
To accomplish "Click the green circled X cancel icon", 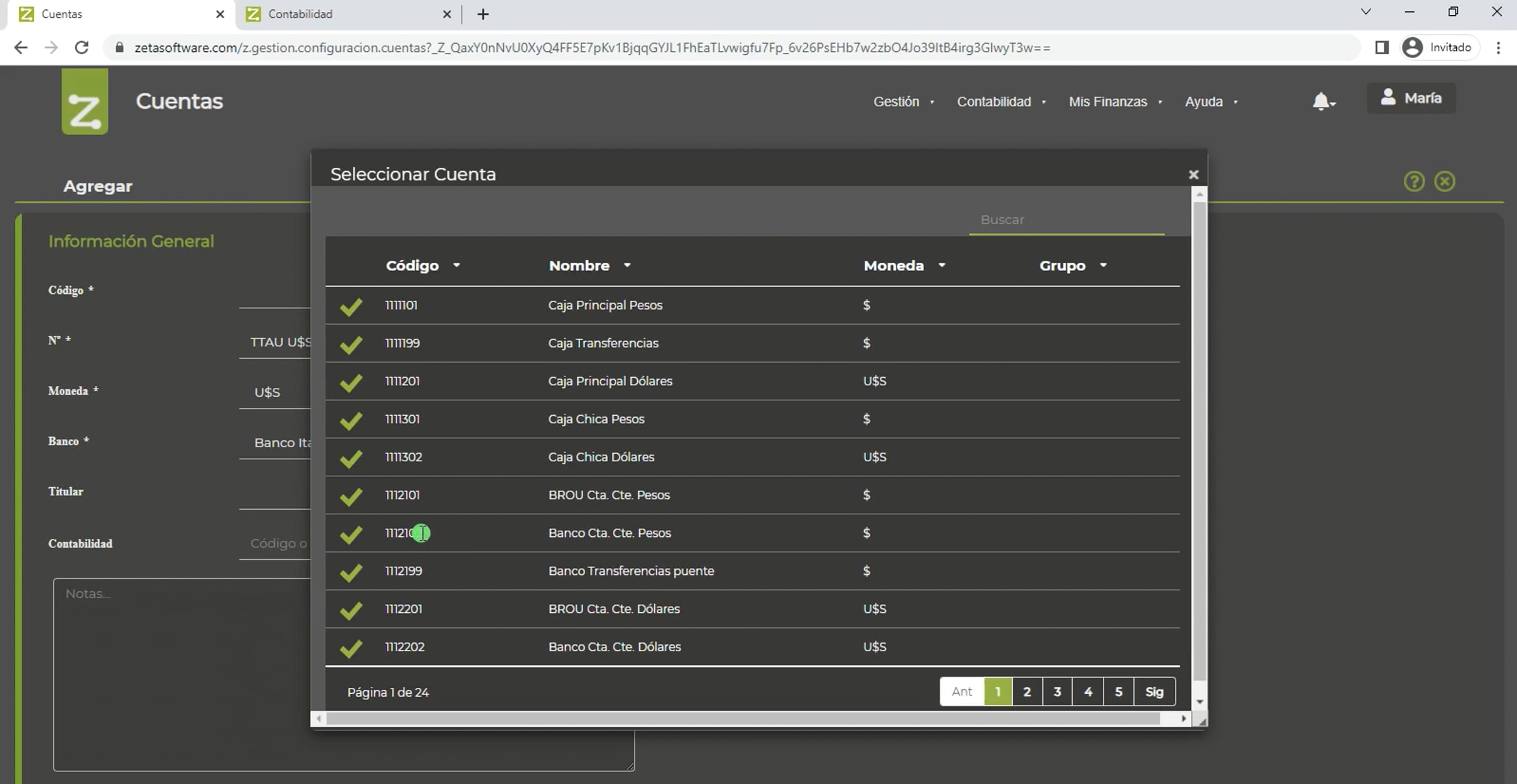I will coord(1445,182).
